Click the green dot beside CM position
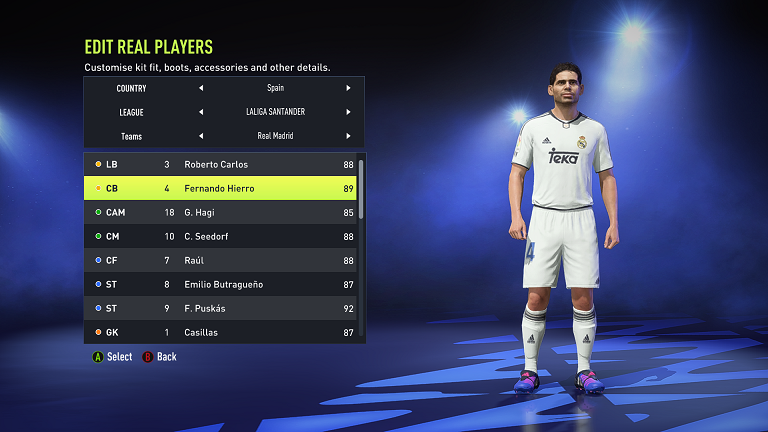The height and width of the screenshot is (432, 768). [98, 237]
